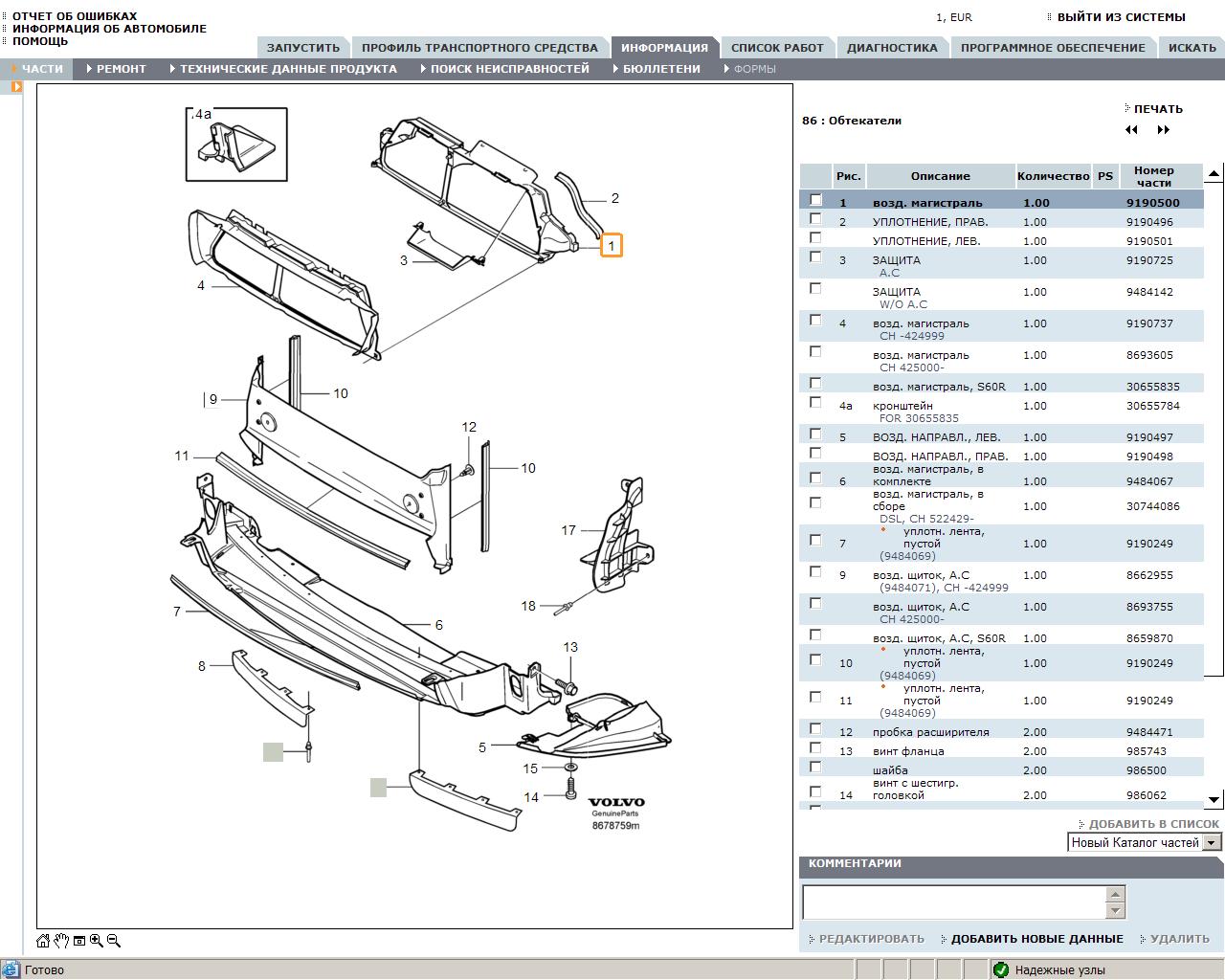Click the zoom out magnifier icon
The image size is (1225, 980).
pos(114,941)
